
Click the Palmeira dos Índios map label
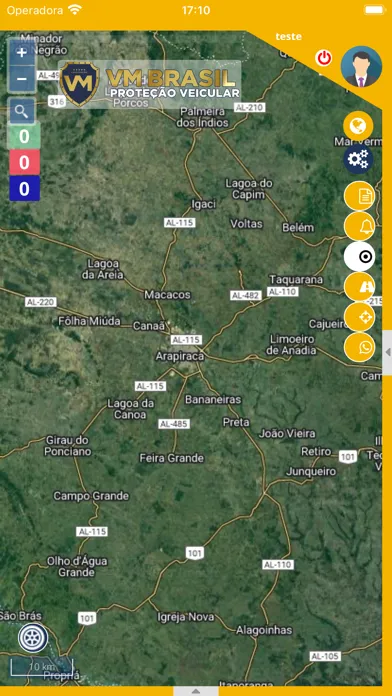202,117
